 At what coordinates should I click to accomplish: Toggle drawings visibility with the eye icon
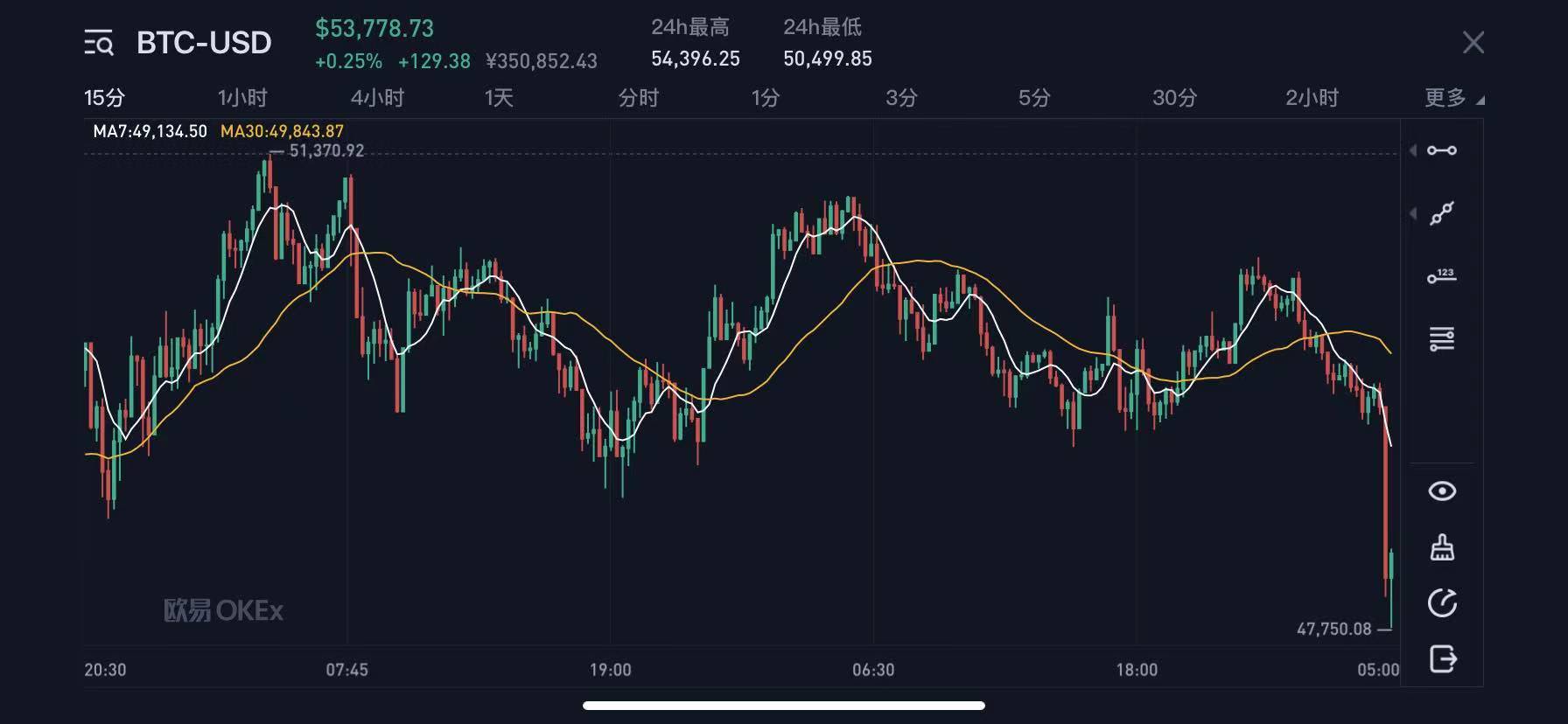1442,491
